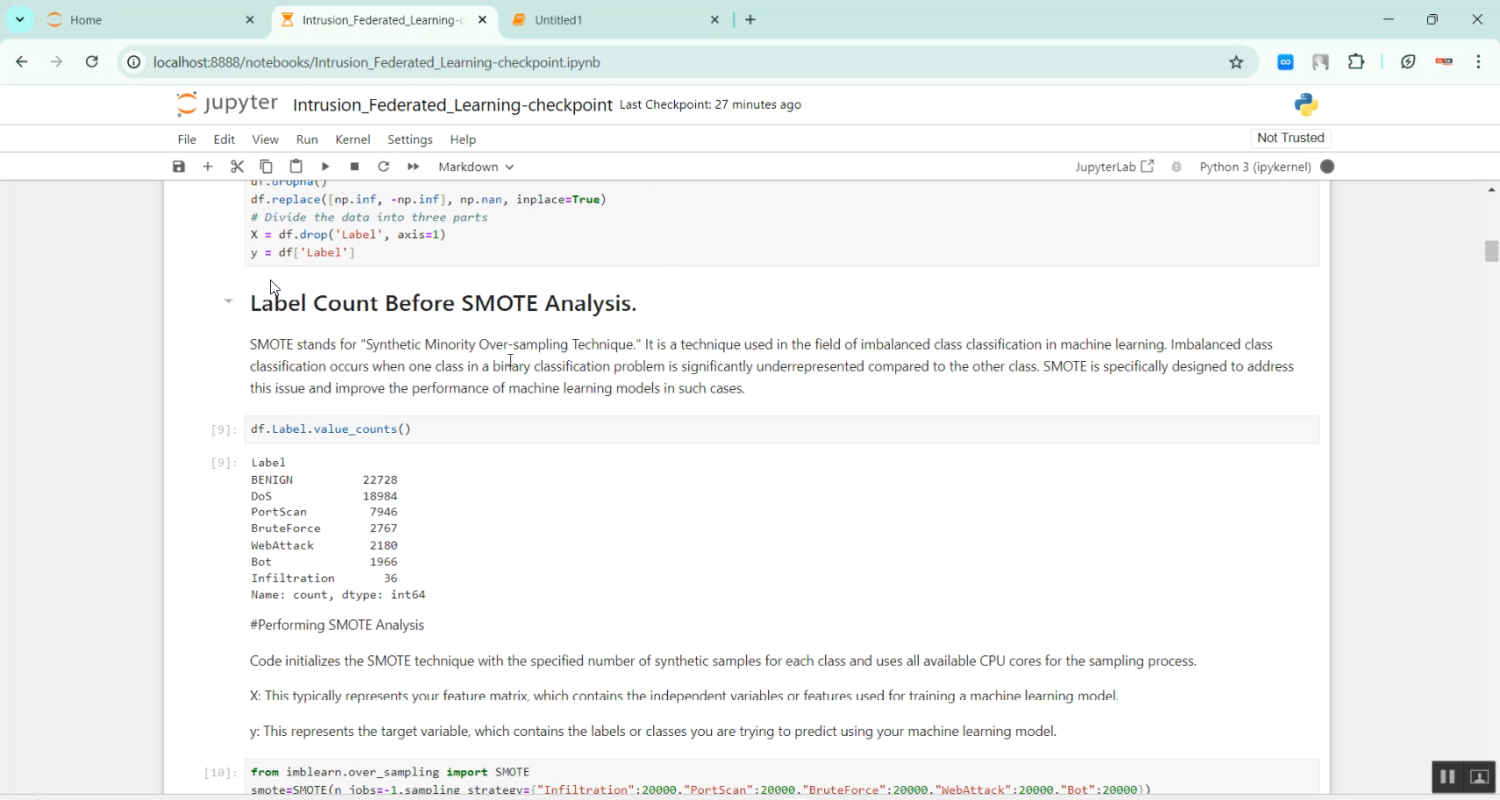Open the browser Extensions puzzle icon
This screenshot has height=800, width=1500.
(1356, 62)
